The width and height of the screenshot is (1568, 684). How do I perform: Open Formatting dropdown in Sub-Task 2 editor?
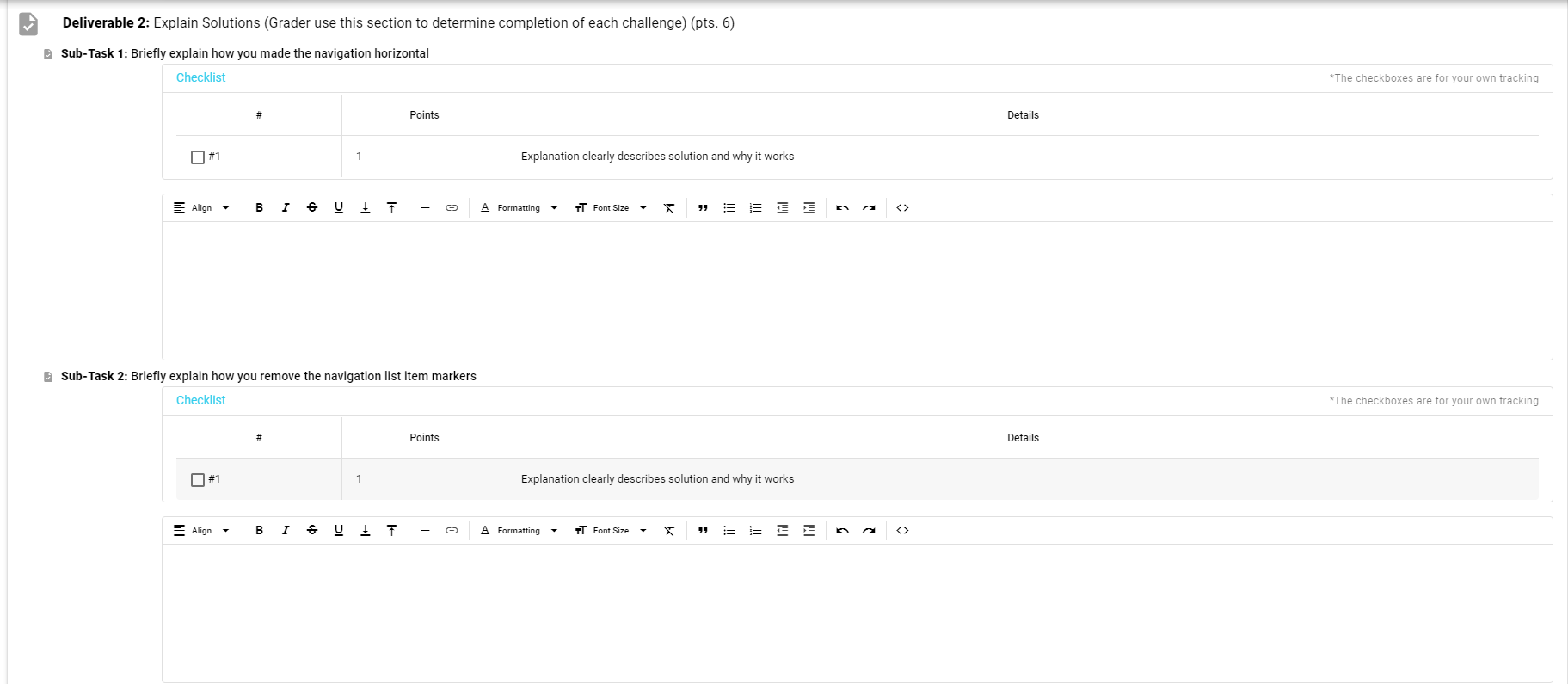pos(519,530)
